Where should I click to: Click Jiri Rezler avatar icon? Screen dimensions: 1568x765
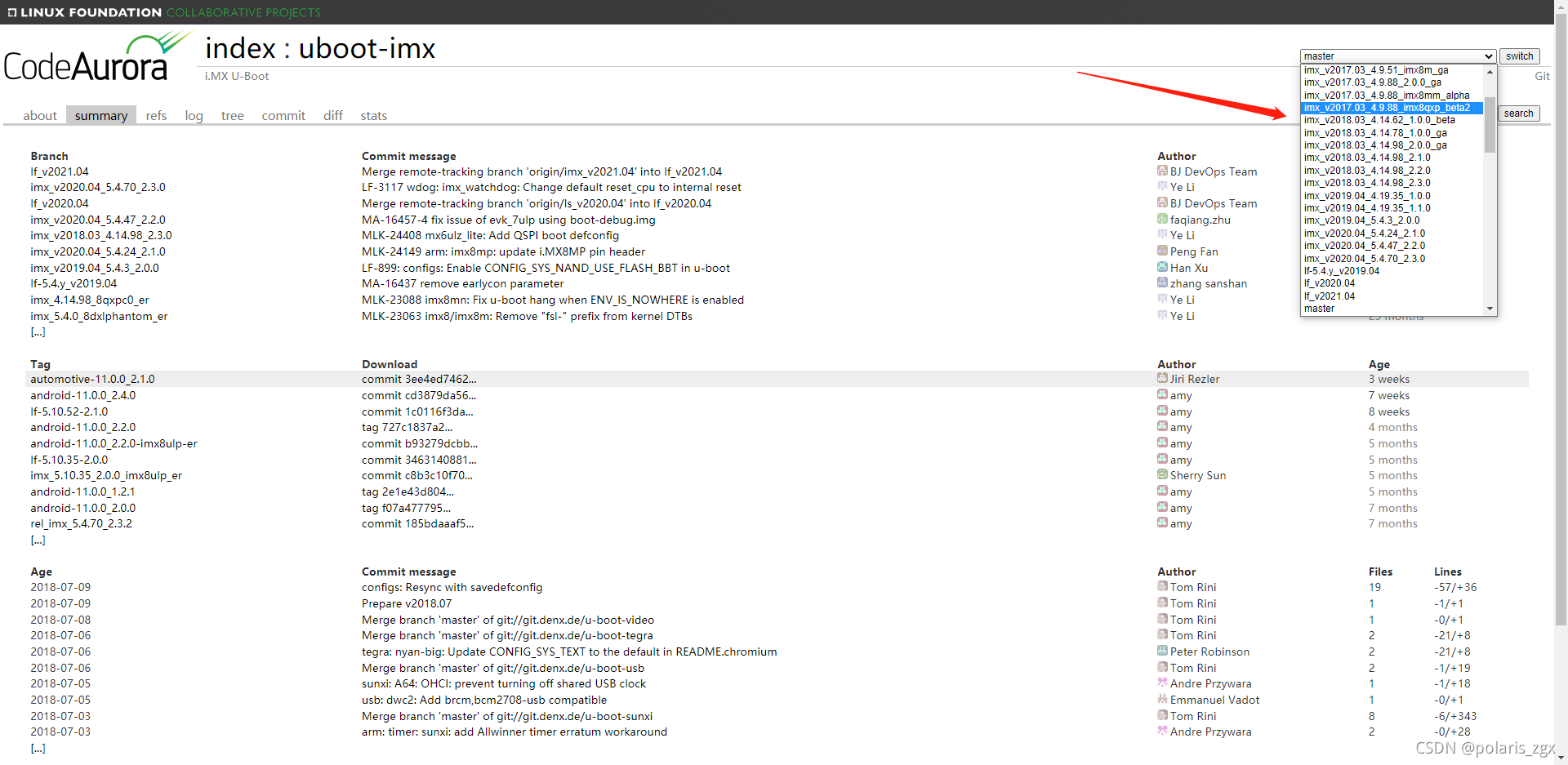pyautogui.click(x=1162, y=378)
